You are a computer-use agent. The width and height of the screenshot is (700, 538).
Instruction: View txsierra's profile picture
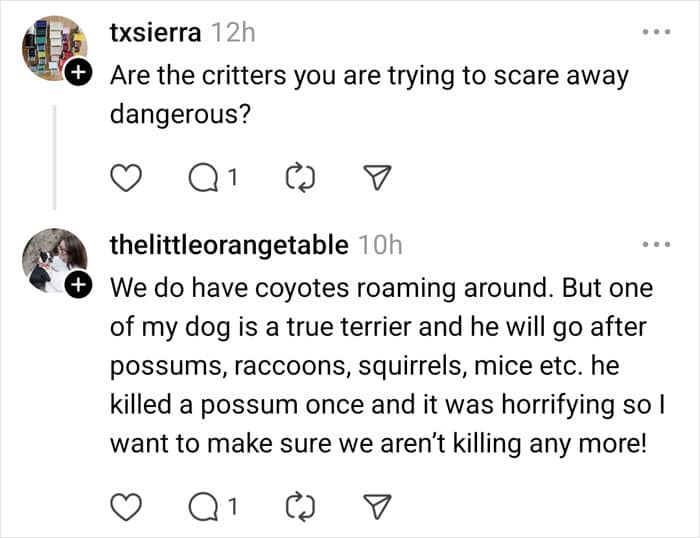click(53, 48)
